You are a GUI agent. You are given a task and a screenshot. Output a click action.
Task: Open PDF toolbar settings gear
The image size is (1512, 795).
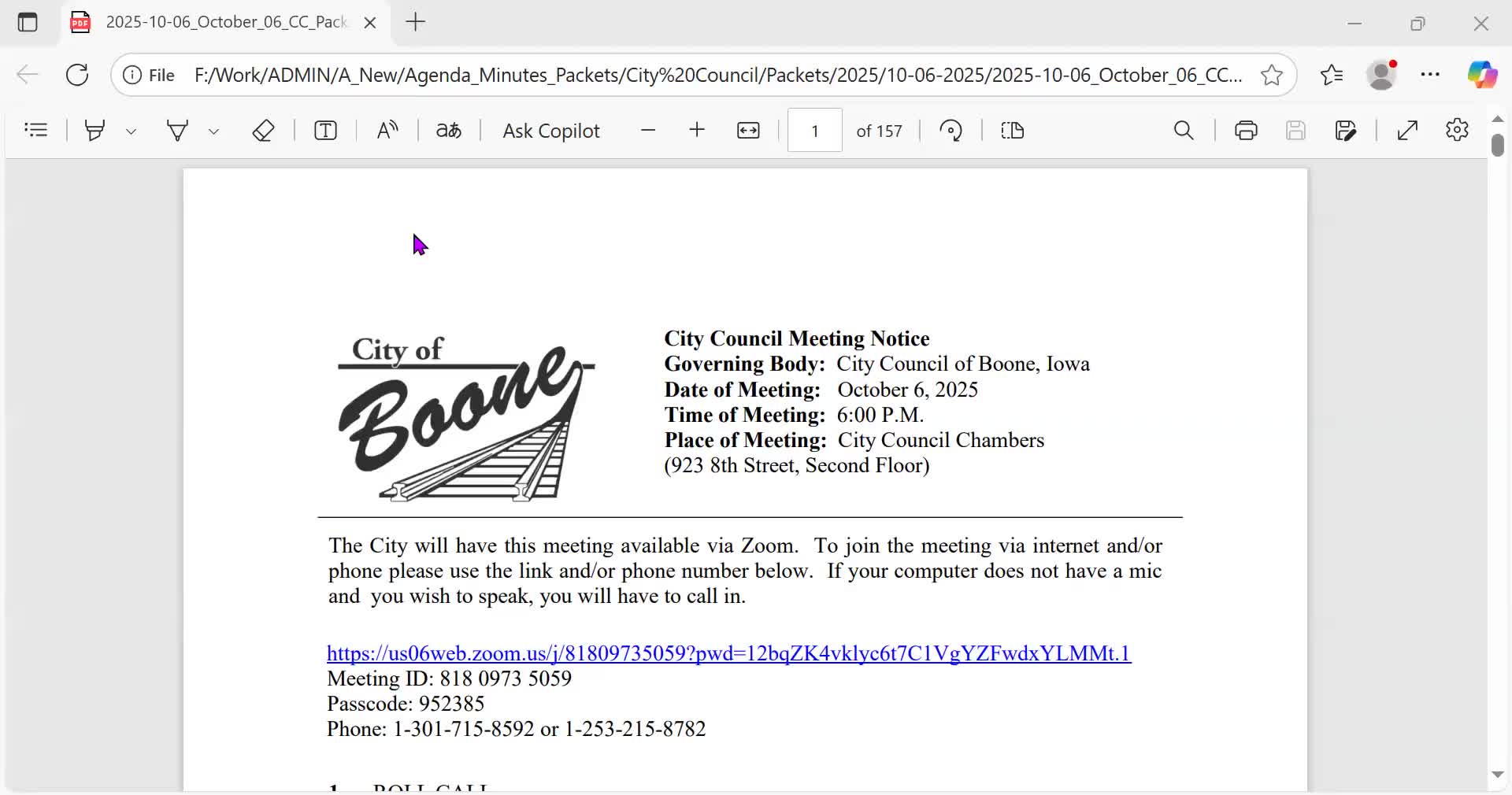pyautogui.click(x=1458, y=130)
